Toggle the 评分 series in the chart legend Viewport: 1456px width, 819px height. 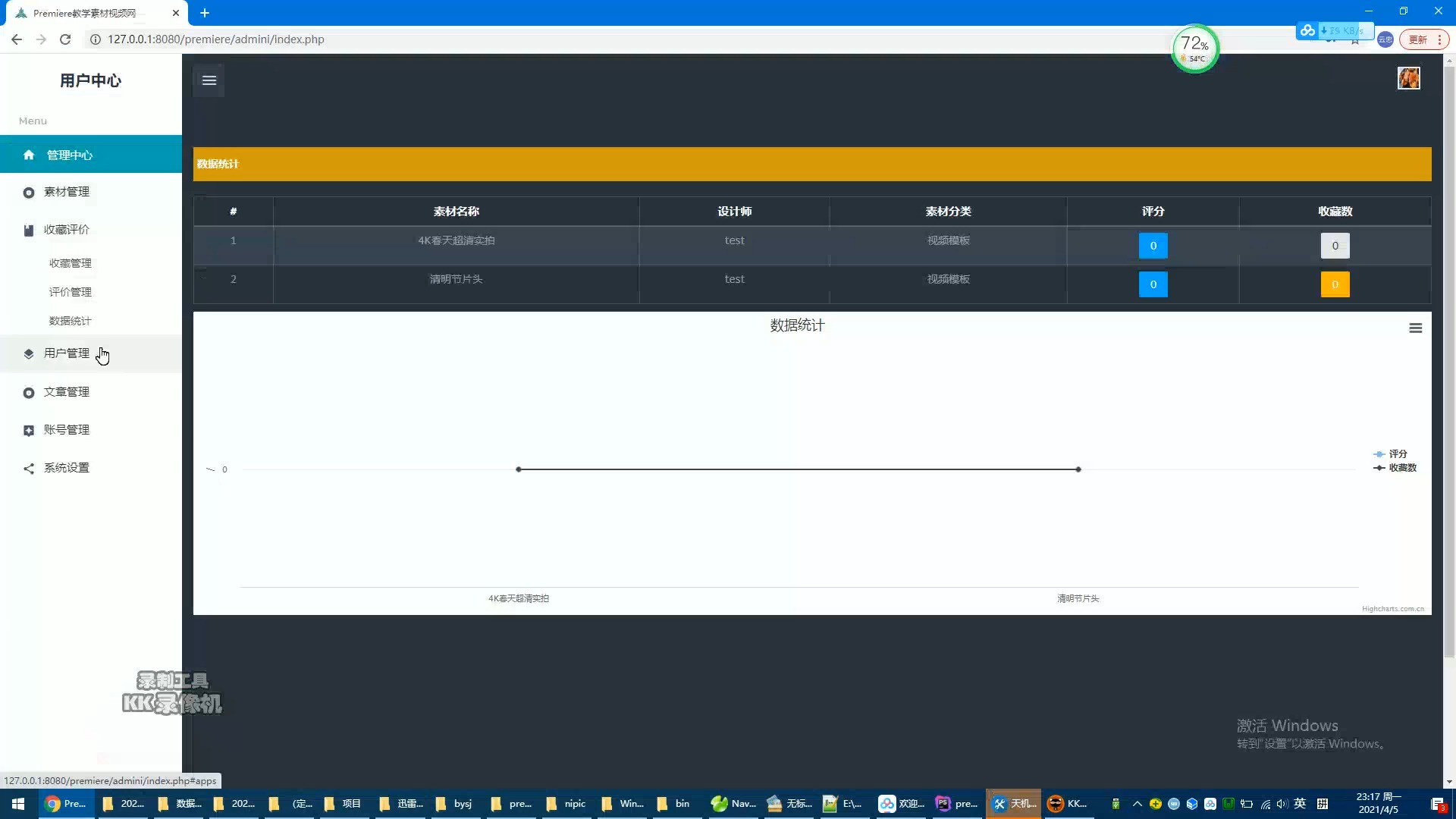click(1390, 453)
